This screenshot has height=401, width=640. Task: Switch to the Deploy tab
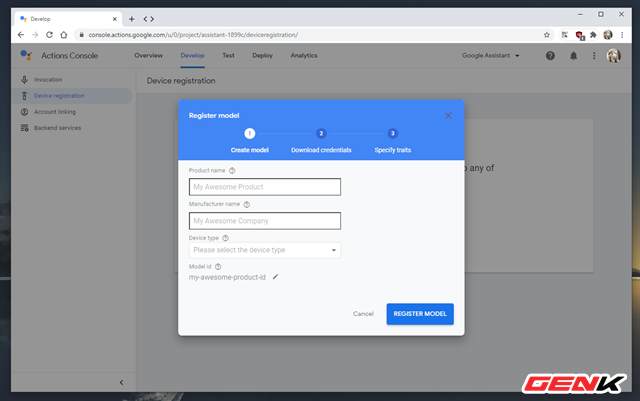click(x=262, y=56)
